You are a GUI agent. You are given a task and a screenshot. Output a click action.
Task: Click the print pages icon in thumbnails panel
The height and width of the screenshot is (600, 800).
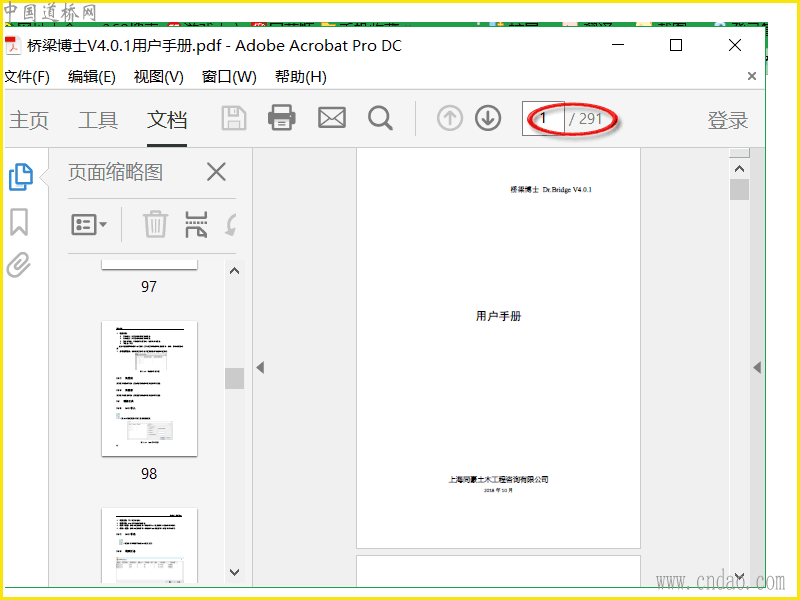point(196,224)
